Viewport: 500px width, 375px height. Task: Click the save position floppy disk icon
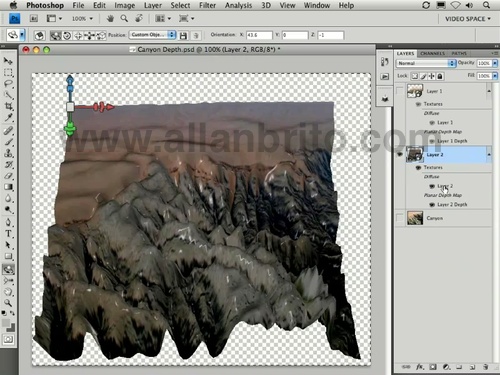click(x=183, y=35)
